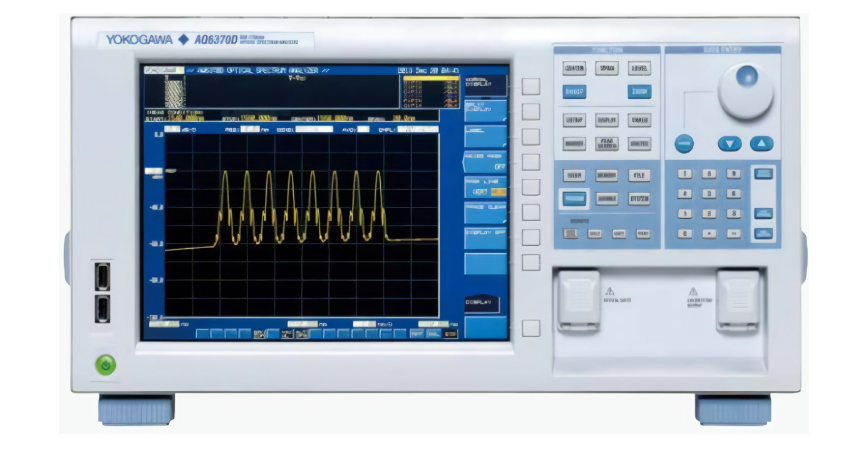Click the upper front USB port
The width and height of the screenshot is (844, 451).
[104, 275]
